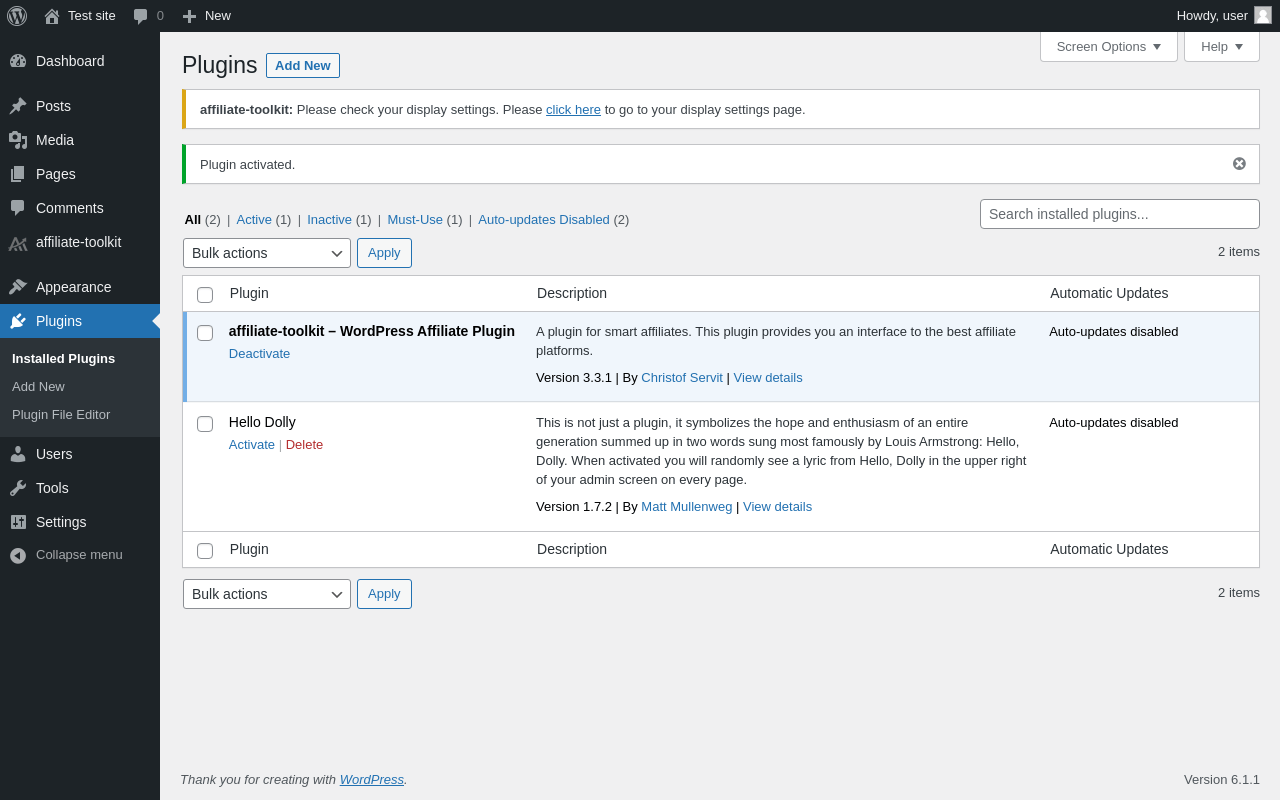
Task: Open the Settings sliders icon
Action: click(x=18, y=522)
